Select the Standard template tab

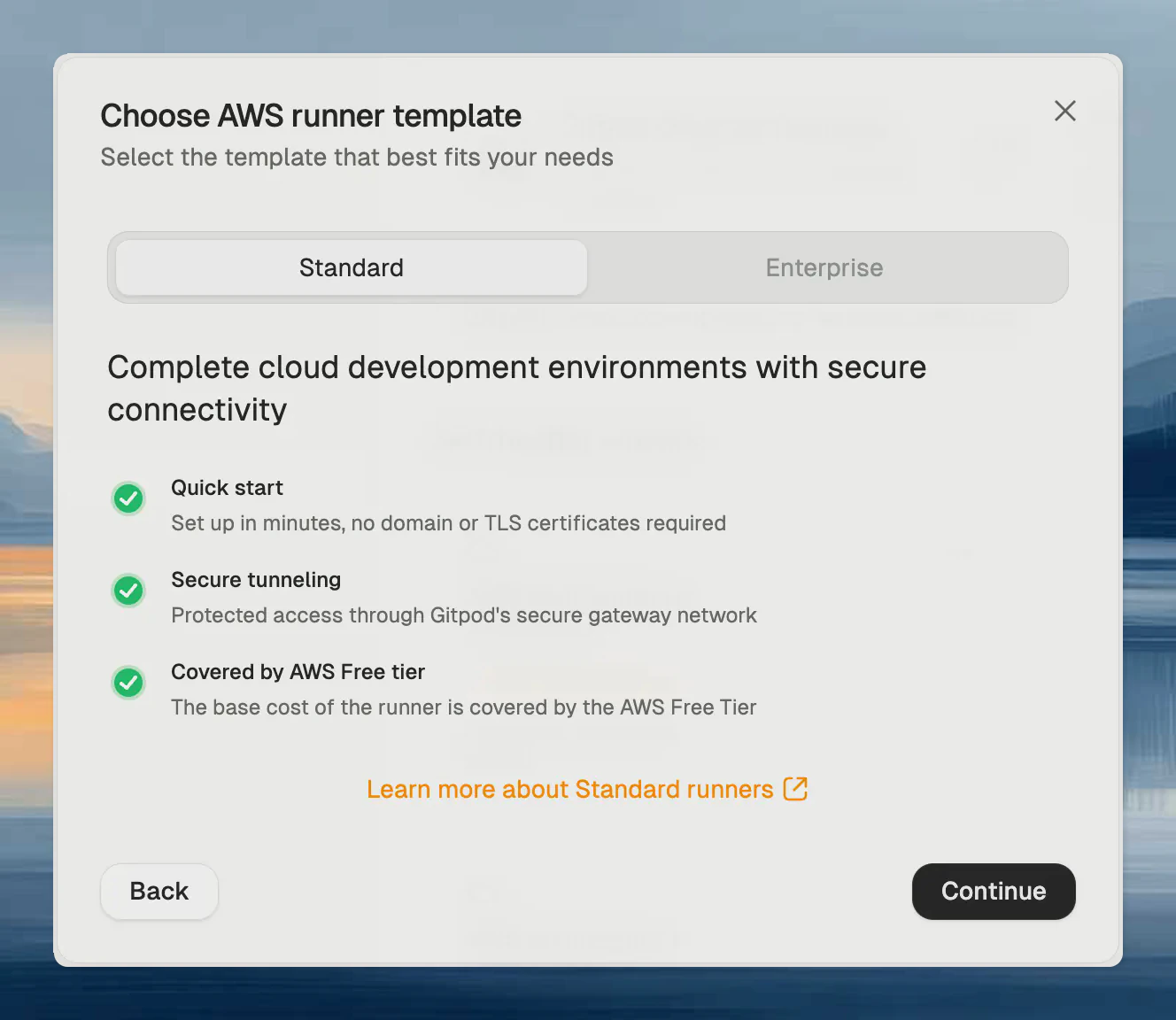[x=352, y=267]
